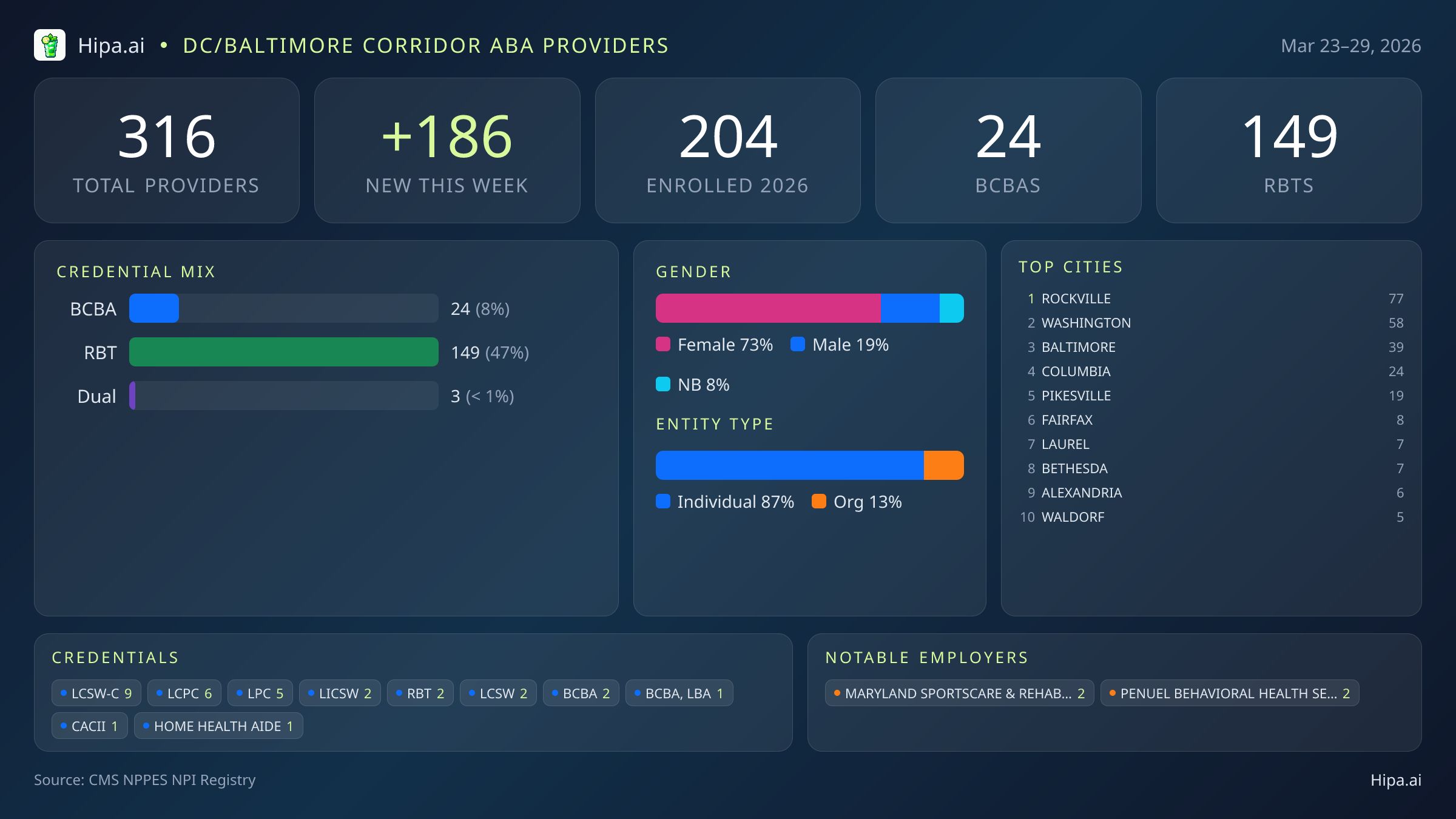Click the CMS NPPES NPI Registry source link
The width and height of the screenshot is (1456, 819).
tap(145, 780)
